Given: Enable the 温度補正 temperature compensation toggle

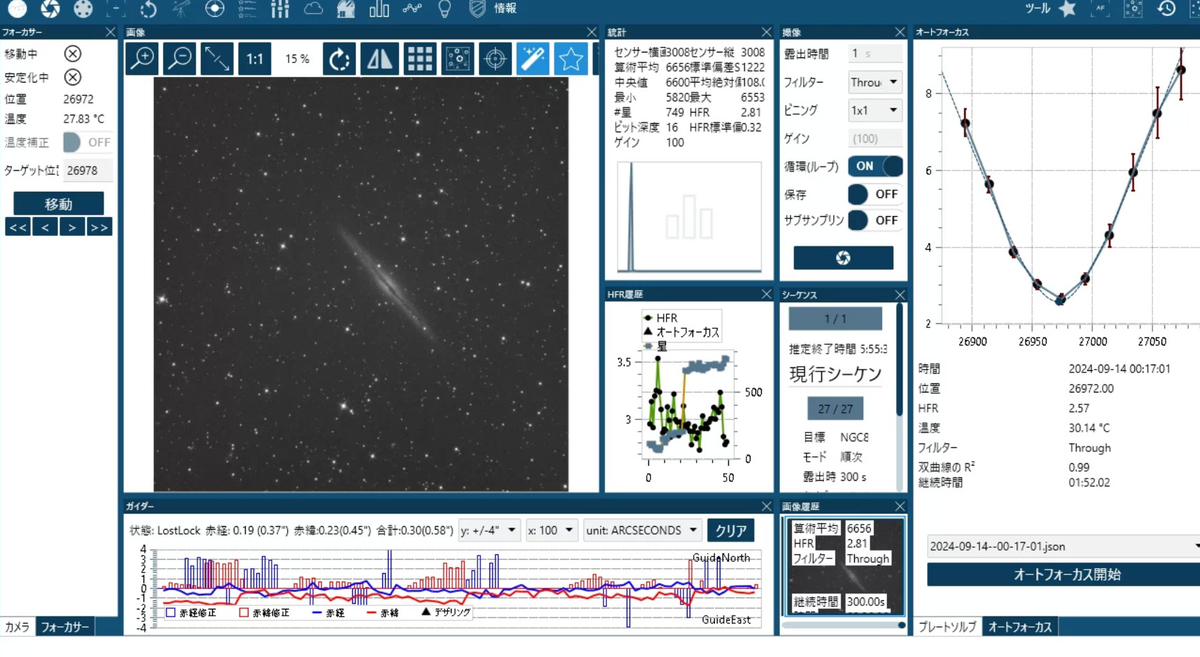Looking at the screenshot, I should click(88, 143).
